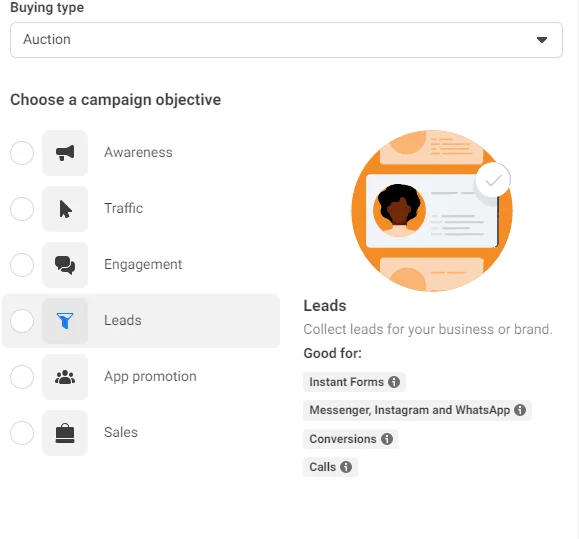Open the info icon next to Conversions
Image resolution: width=579 pixels, height=539 pixels.
(x=387, y=439)
